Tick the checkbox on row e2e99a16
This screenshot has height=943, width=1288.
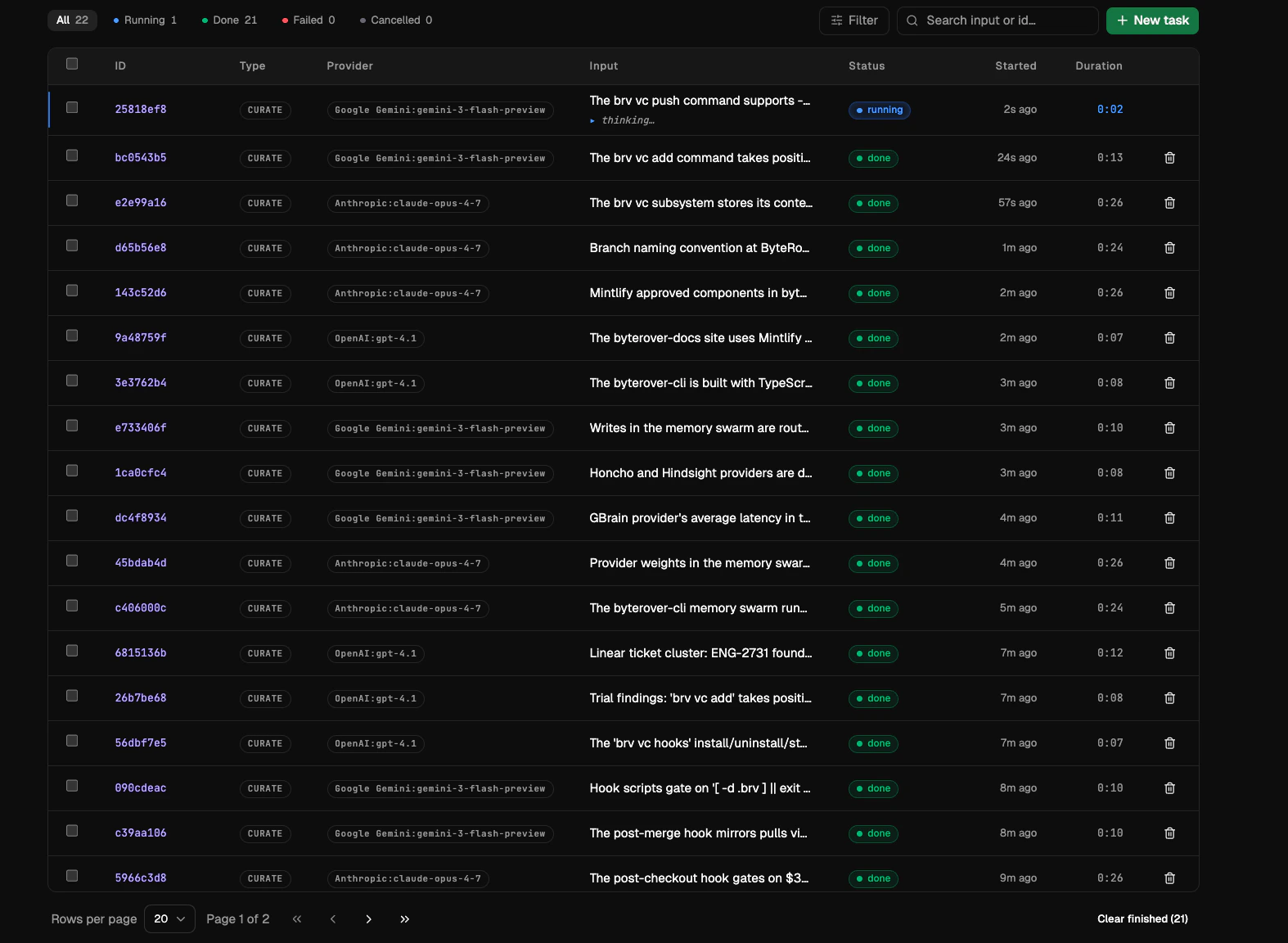tap(72, 201)
